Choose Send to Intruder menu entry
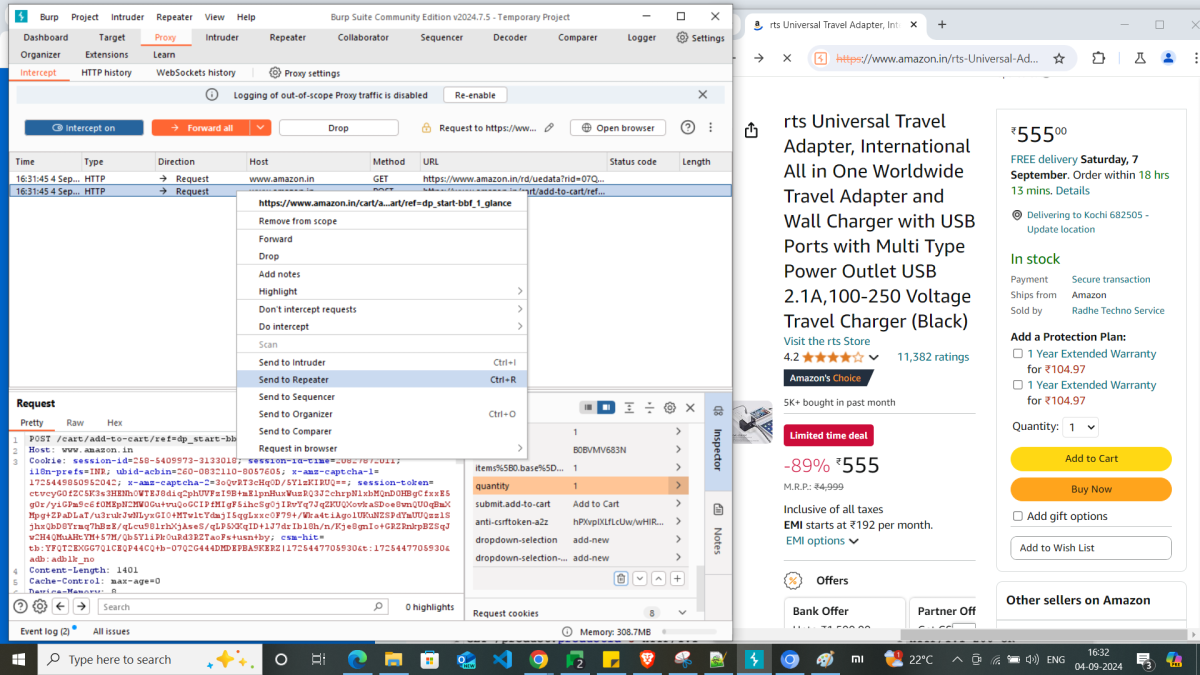This screenshot has height=675, width=1200. click(x=382, y=362)
